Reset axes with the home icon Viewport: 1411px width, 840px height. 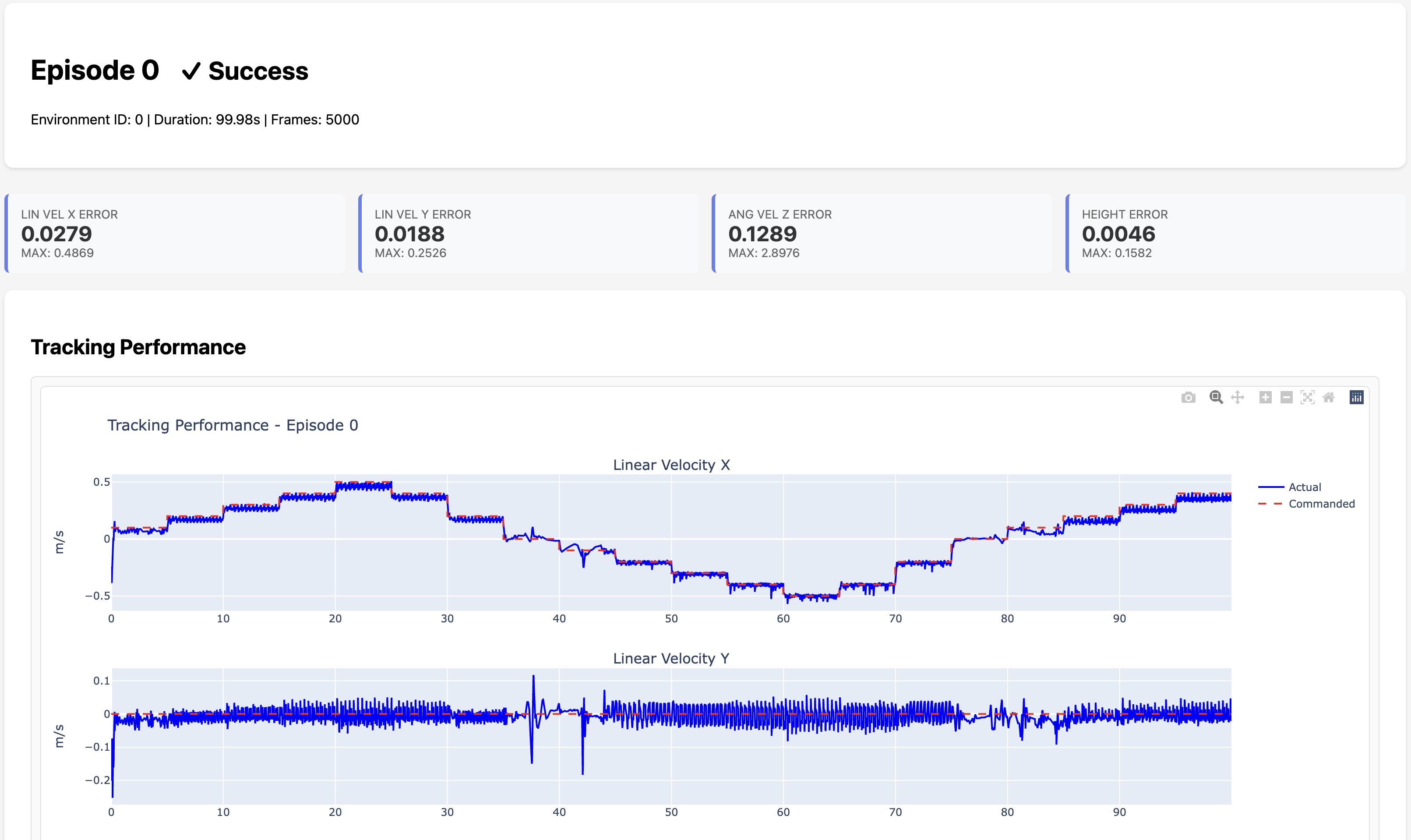point(1329,397)
